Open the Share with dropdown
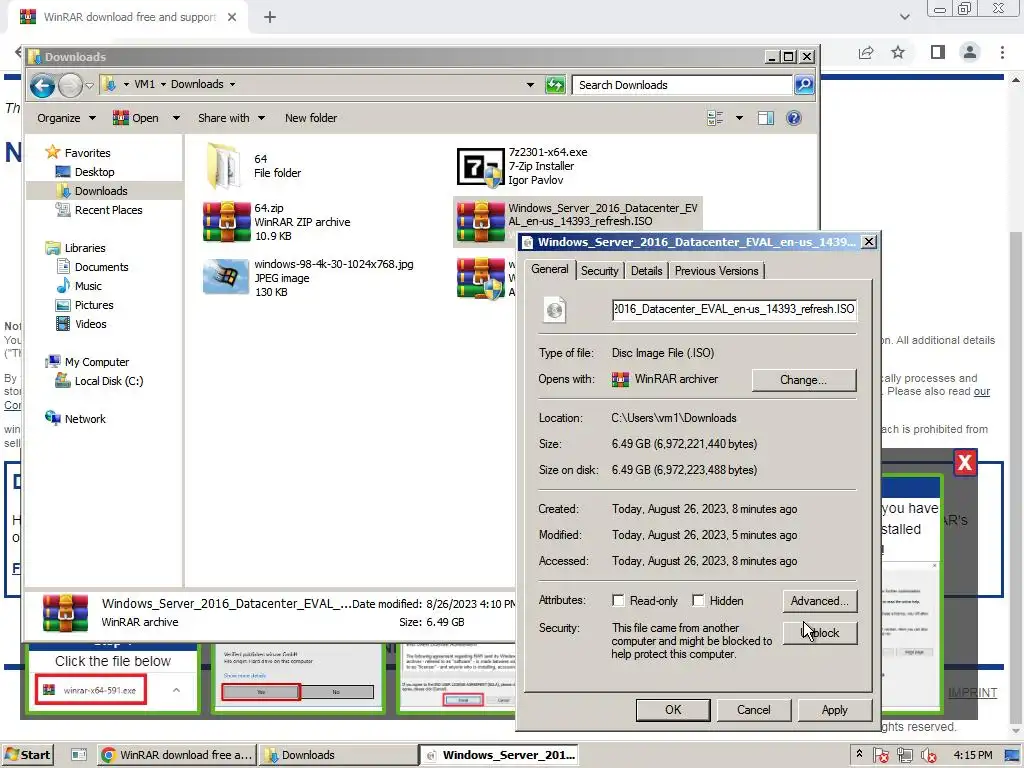Image resolution: width=1024 pixels, height=768 pixels. click(x=231, y=118)
